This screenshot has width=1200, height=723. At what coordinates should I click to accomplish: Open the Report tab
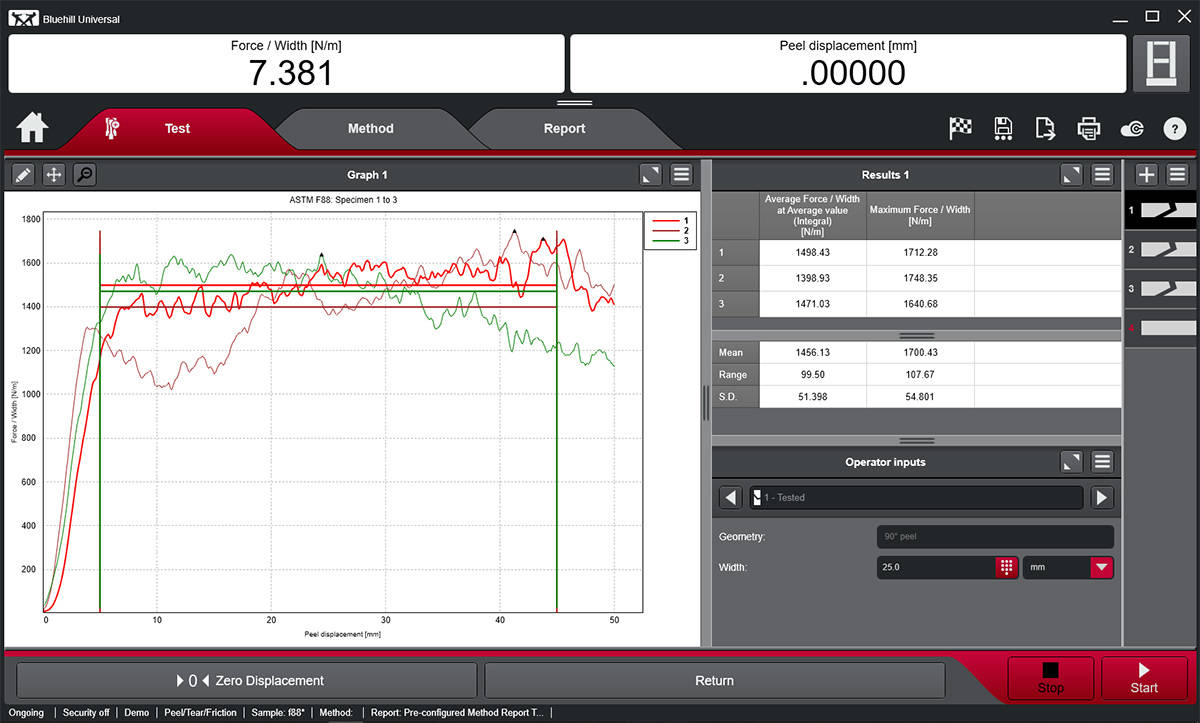pos(564,129)
